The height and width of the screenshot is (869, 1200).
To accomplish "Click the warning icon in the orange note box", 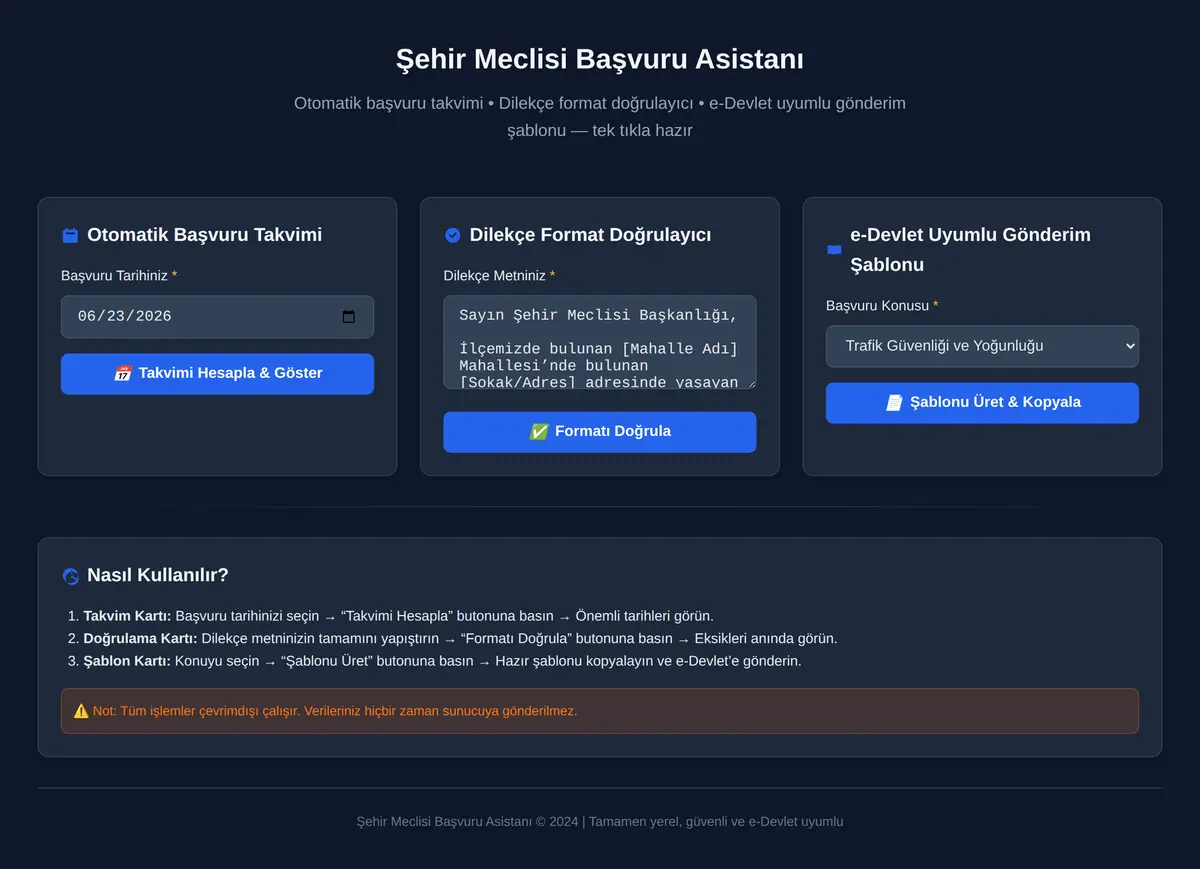I will point(81,711).
